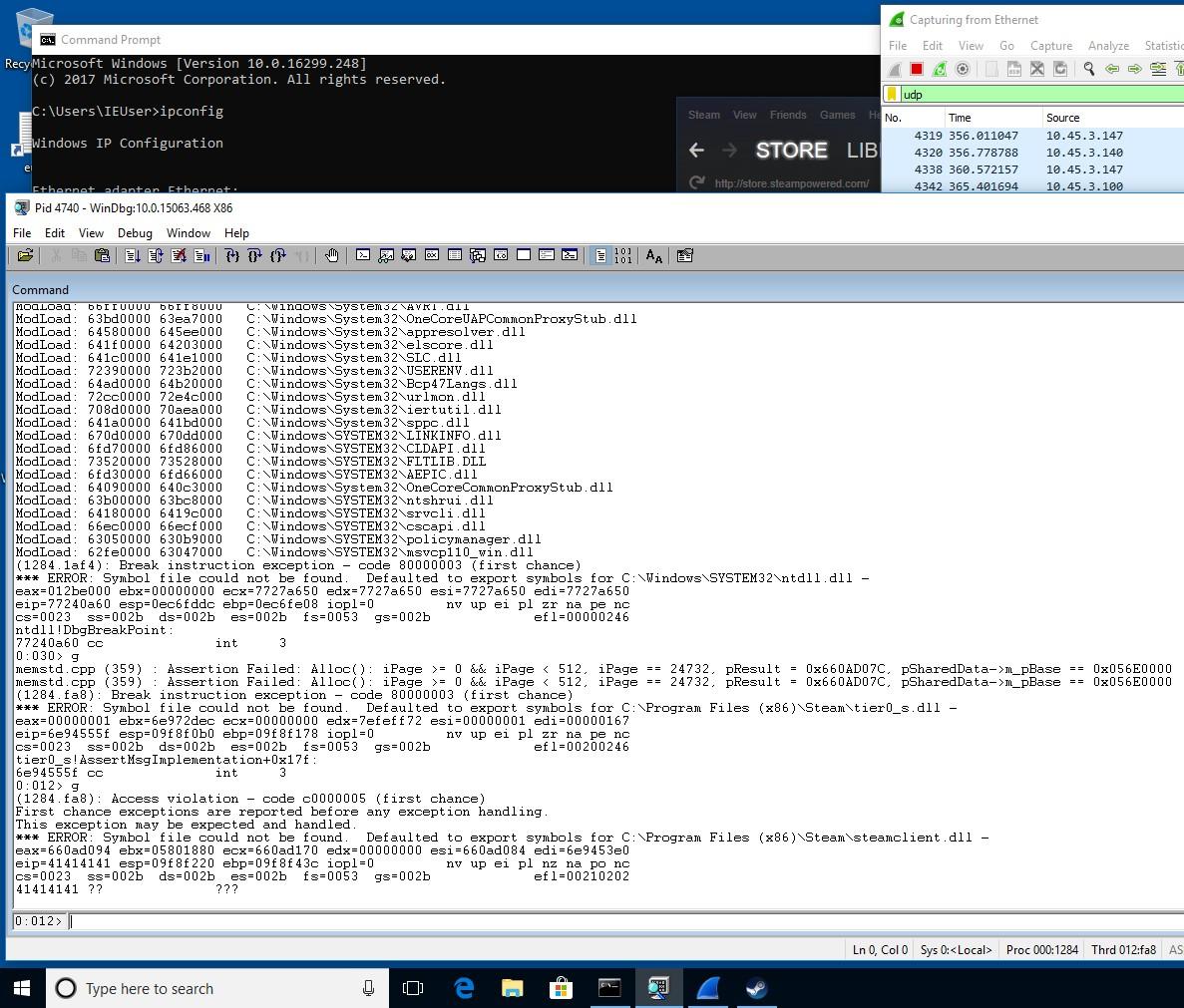Open the Font settings AA icon
This screenshot has width=1184, height=1008.
pos(654,256)
